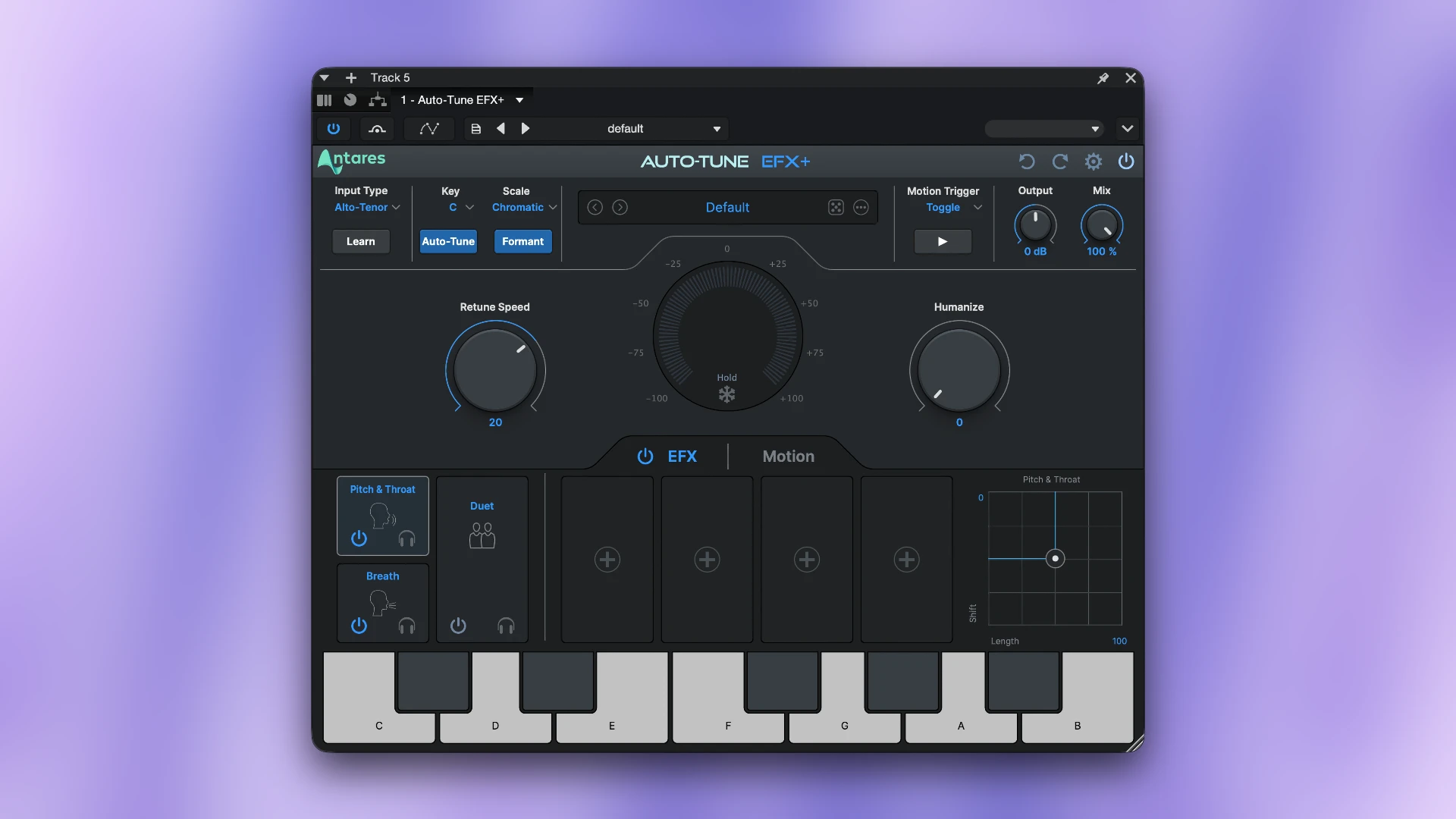The image size is (1456, 819).
Task: Open the Scale Chromatic dropdown
Action: (x=524, y=208)
